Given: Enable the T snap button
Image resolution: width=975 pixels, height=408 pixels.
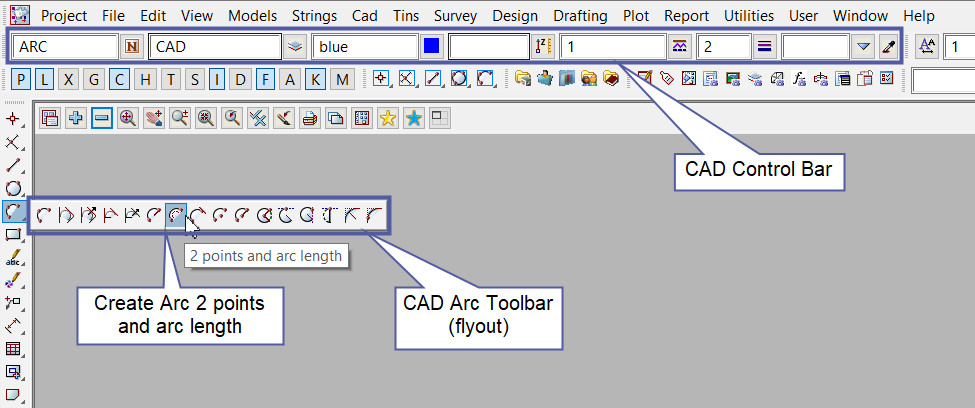Looking at the screenshot, I should pos(170,80).
